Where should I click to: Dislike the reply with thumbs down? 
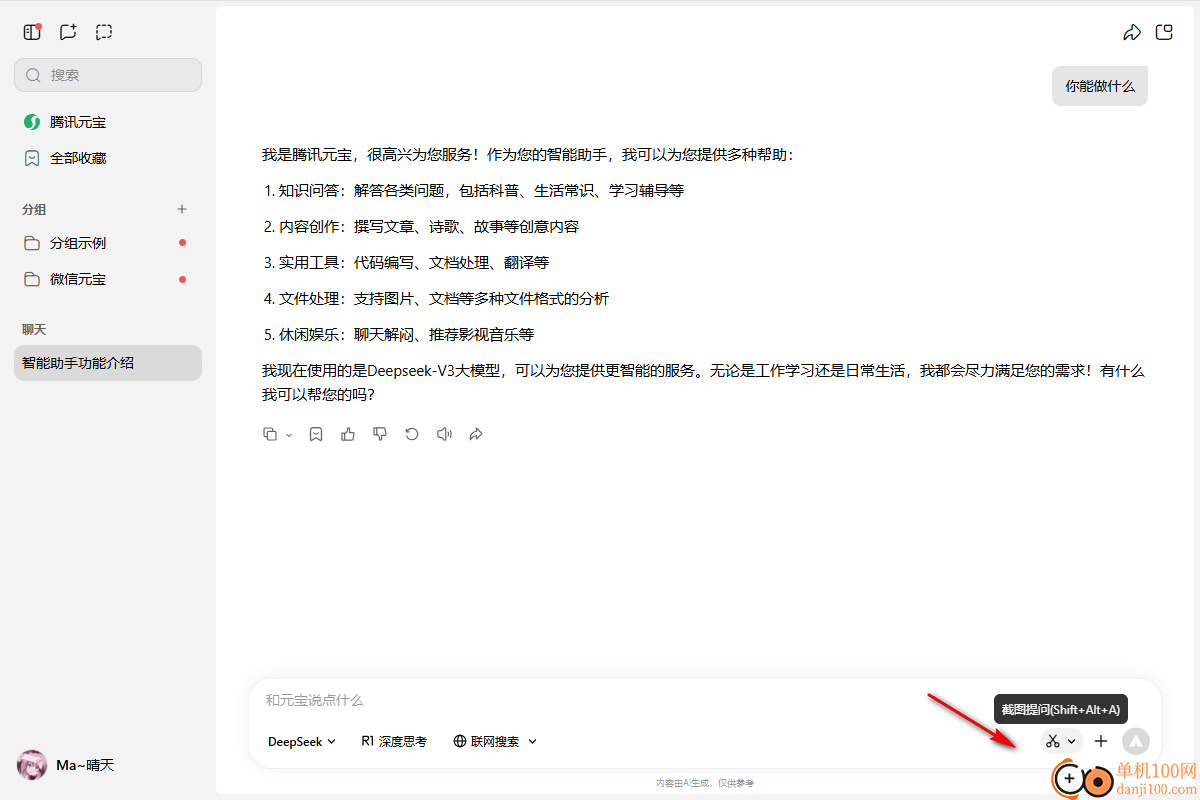(x=380, y=434)
